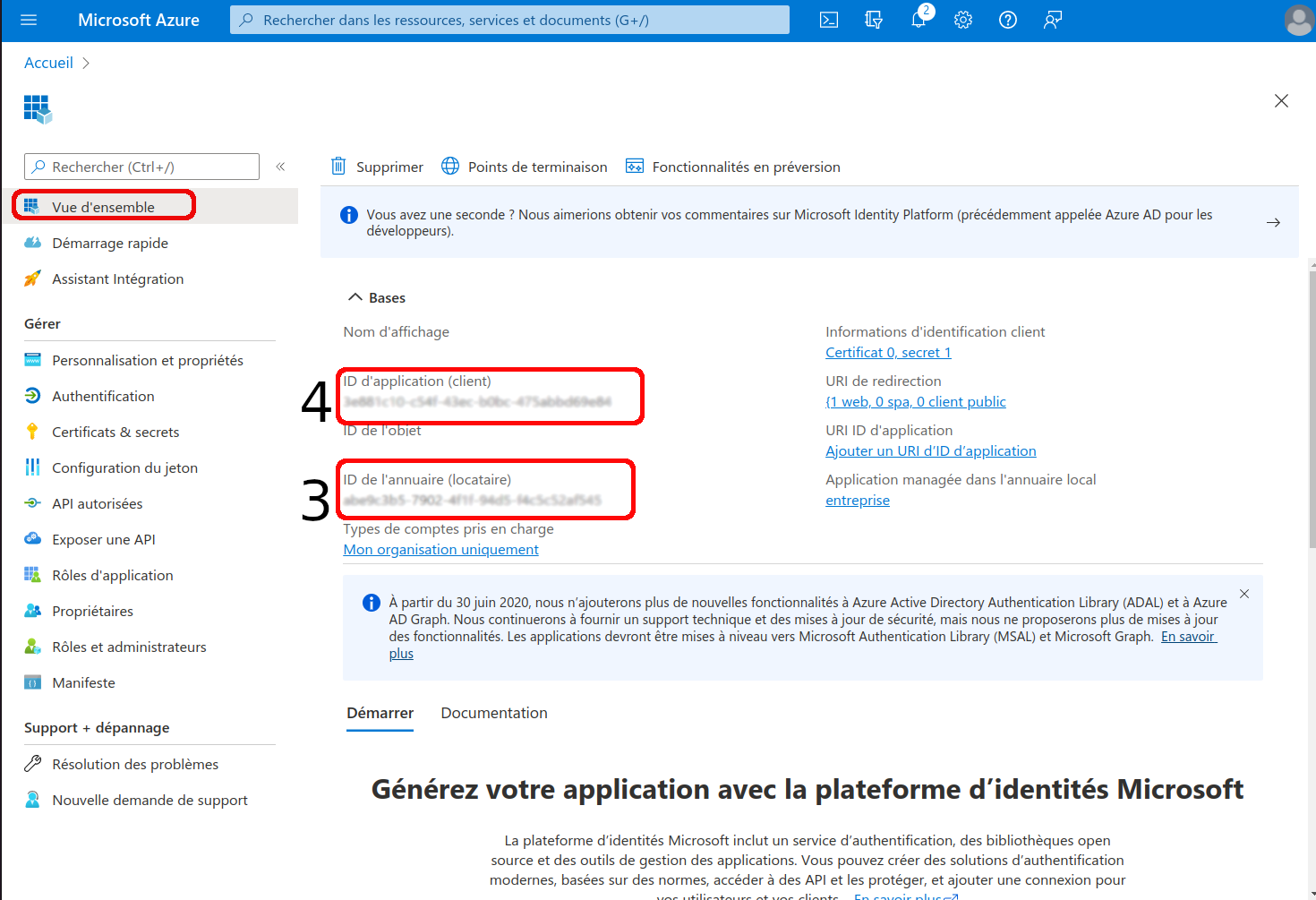The image size is (1316, 900).
Task: Click the Support + dépannage section heading
Action: pyautogui.click(x=97, y=727)
